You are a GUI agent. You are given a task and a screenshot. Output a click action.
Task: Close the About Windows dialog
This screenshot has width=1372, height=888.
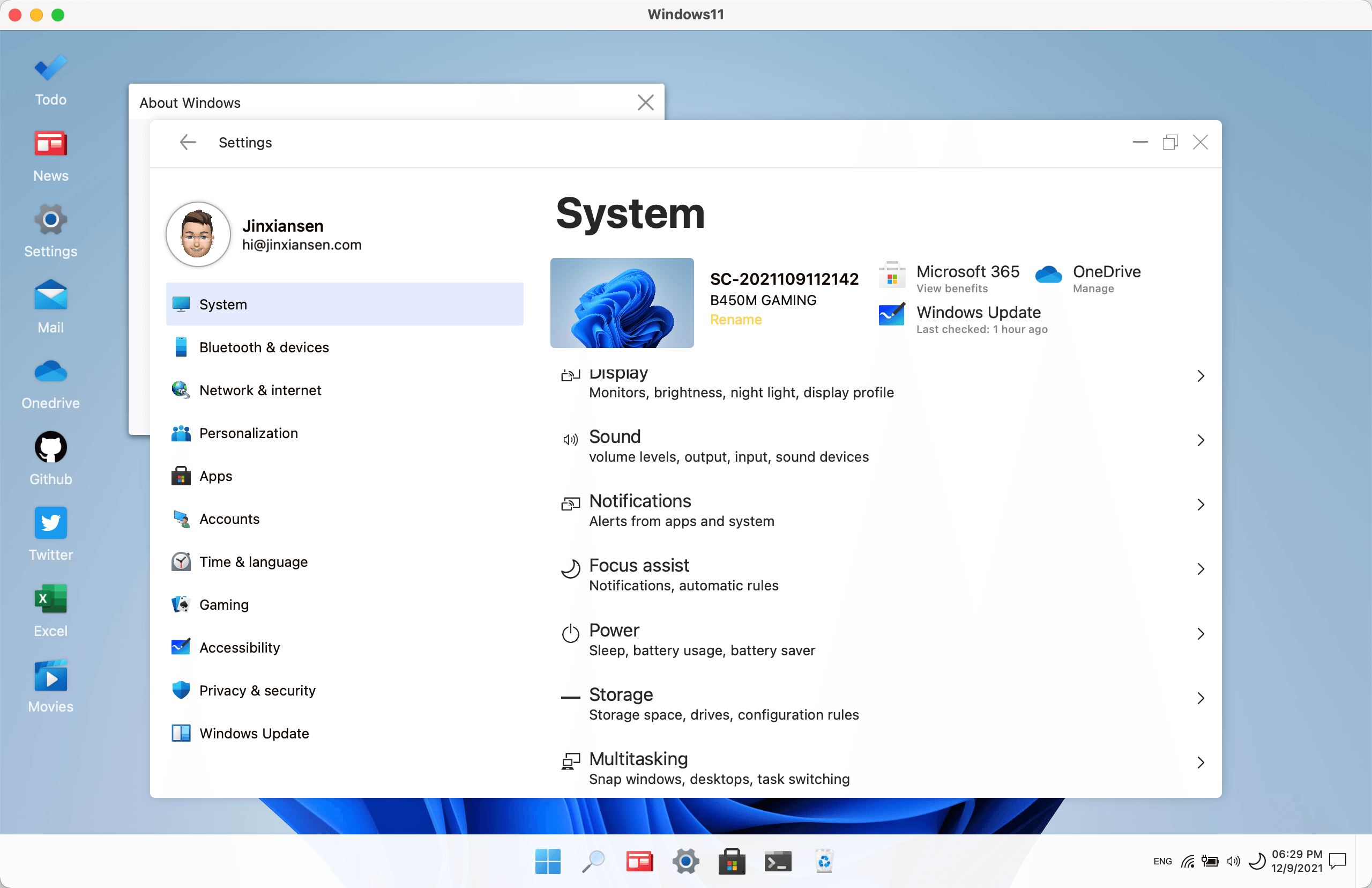[645, 102]
